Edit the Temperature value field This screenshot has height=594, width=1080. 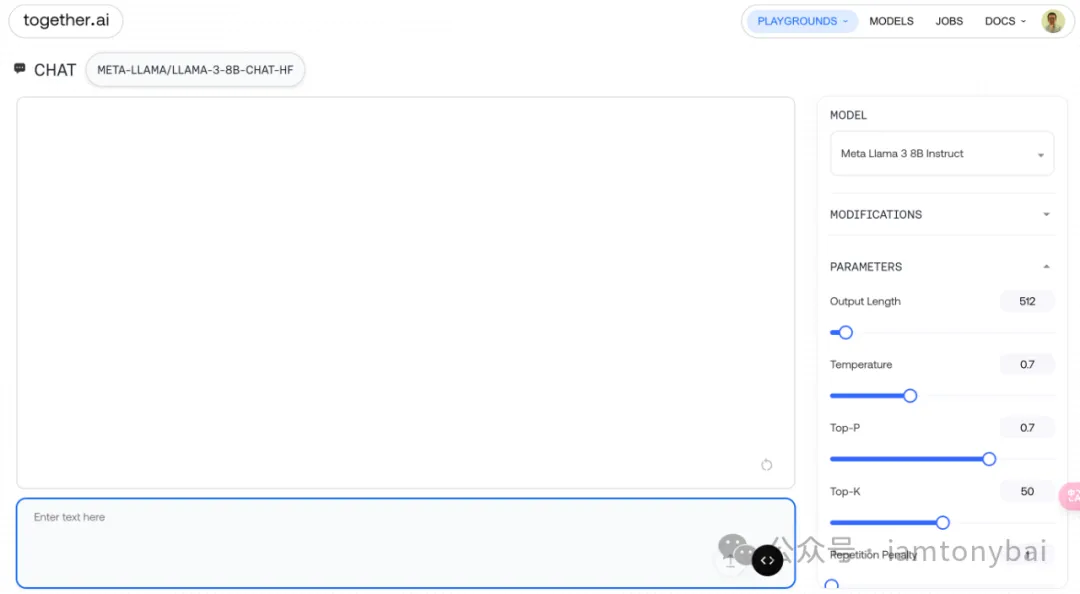[x=1026, y=365]
